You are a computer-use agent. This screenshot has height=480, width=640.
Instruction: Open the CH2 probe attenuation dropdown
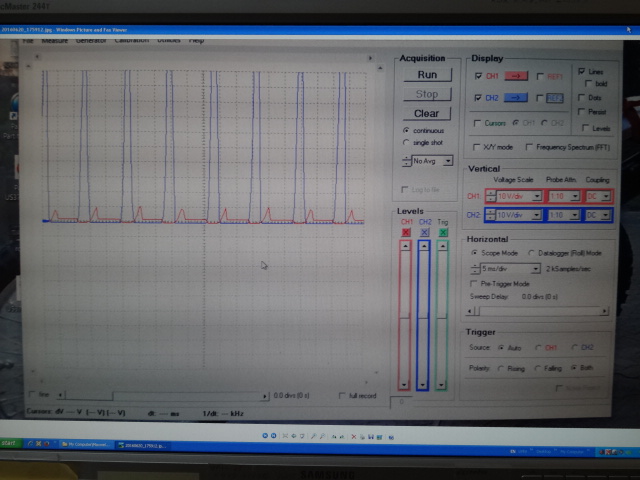pos(575,215)
